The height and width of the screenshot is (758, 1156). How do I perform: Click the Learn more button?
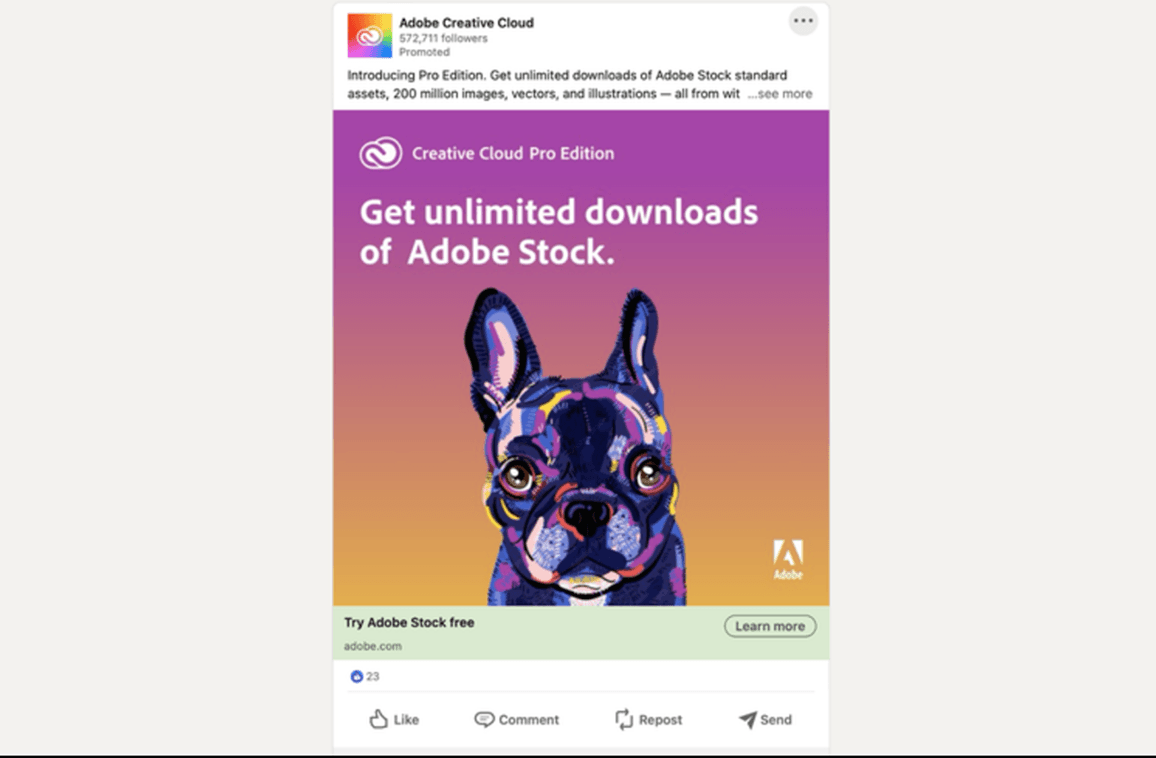(x=769, y=625)
